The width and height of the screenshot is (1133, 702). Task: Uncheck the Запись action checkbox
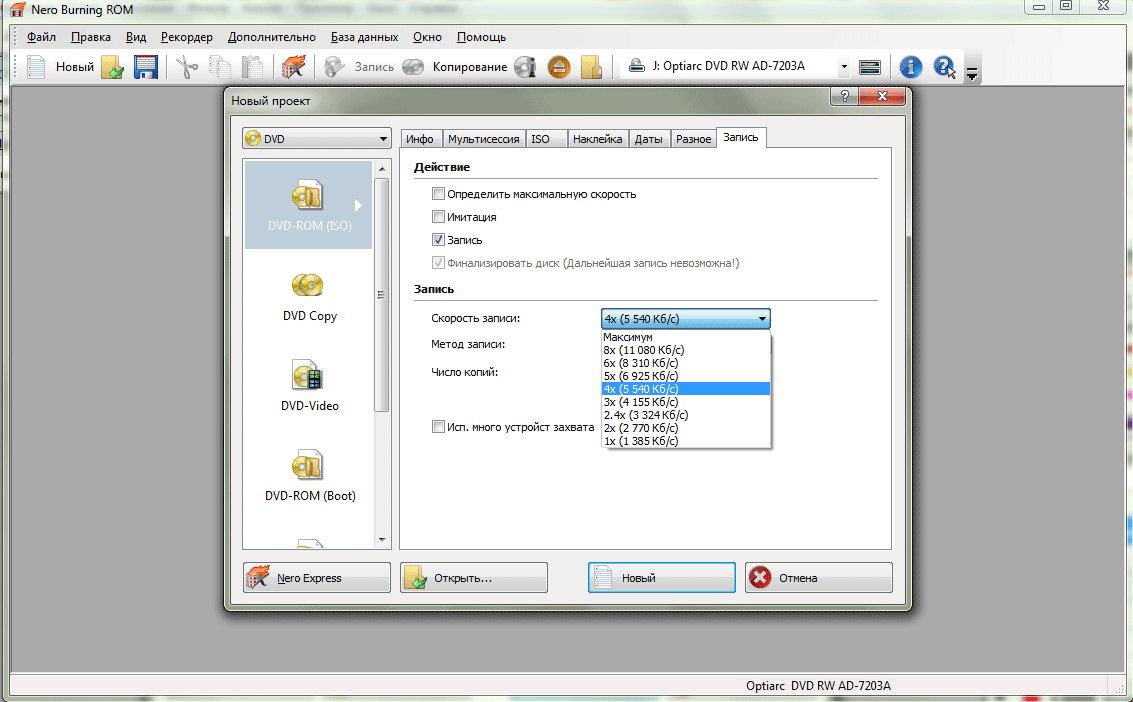[438, 240]
